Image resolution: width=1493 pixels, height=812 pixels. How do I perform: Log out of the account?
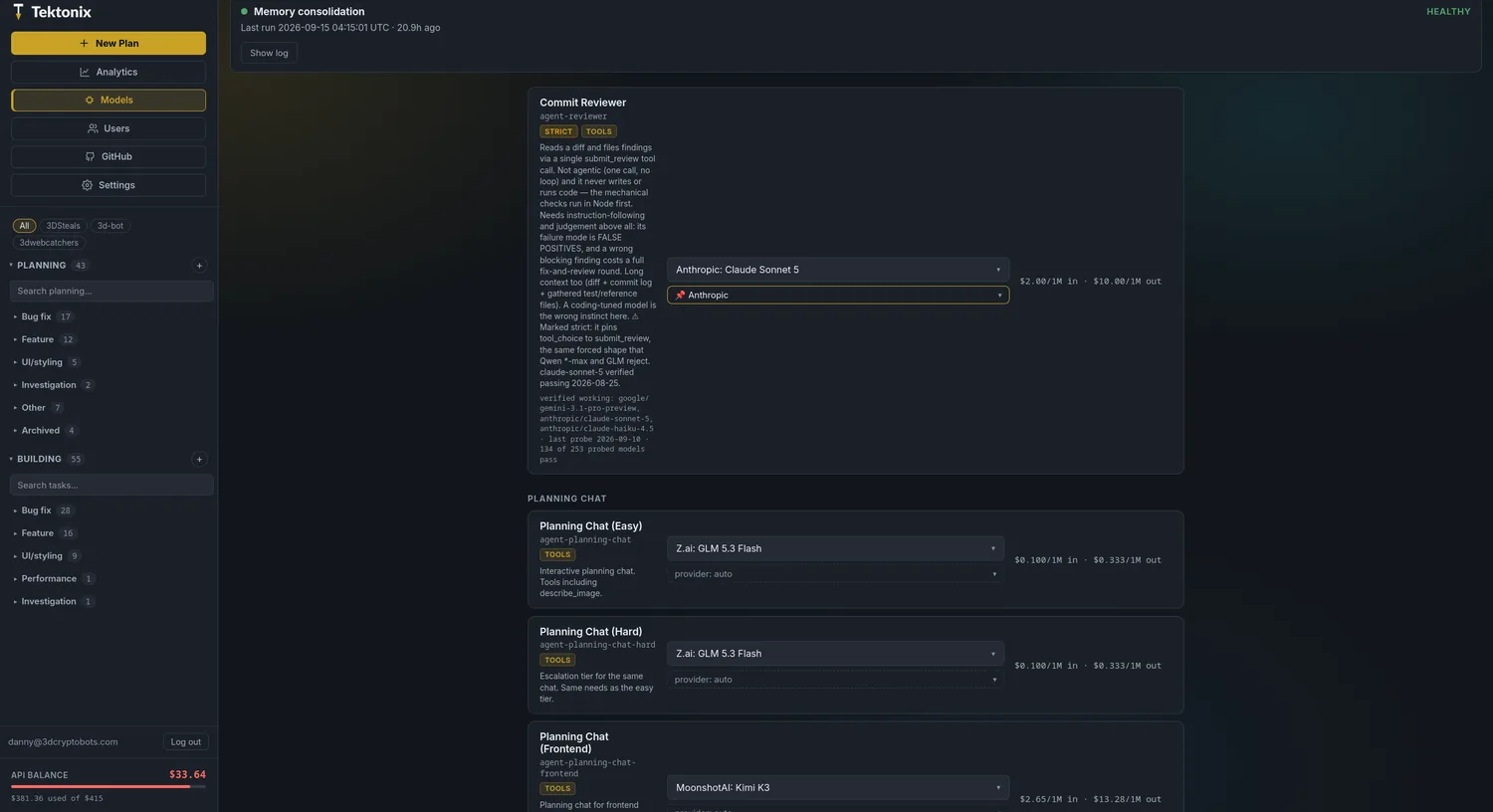pos(186,741)
